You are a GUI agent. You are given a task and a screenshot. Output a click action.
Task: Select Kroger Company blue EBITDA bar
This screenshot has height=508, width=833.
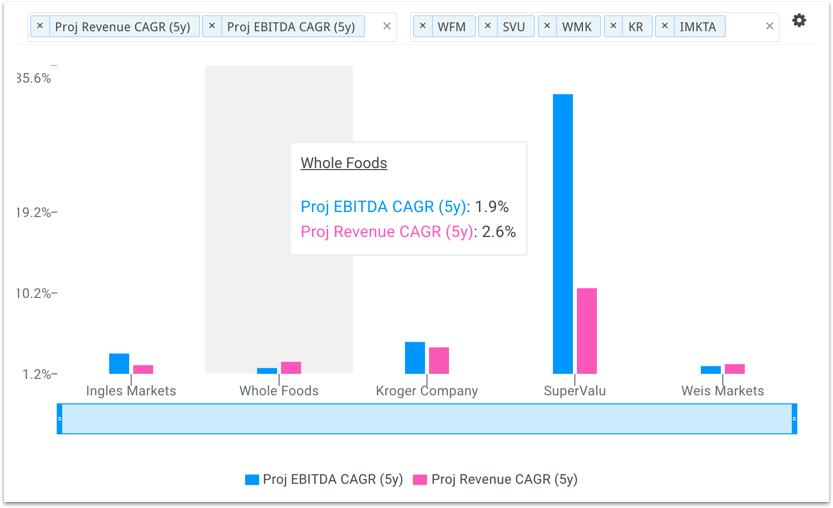(x=415, y=358)
